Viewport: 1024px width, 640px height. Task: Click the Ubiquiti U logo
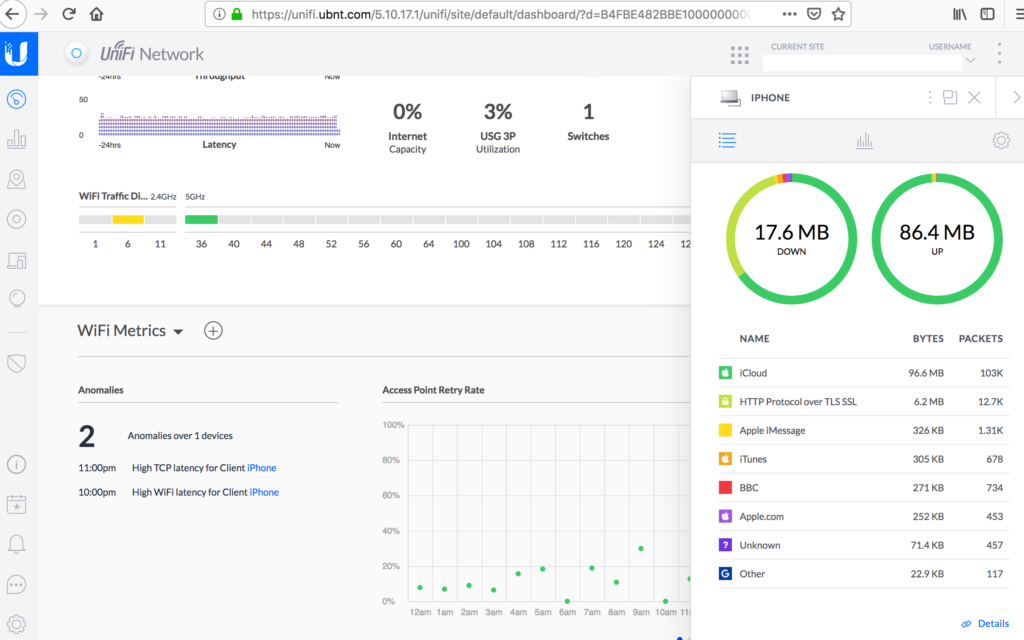coord(18,54)
